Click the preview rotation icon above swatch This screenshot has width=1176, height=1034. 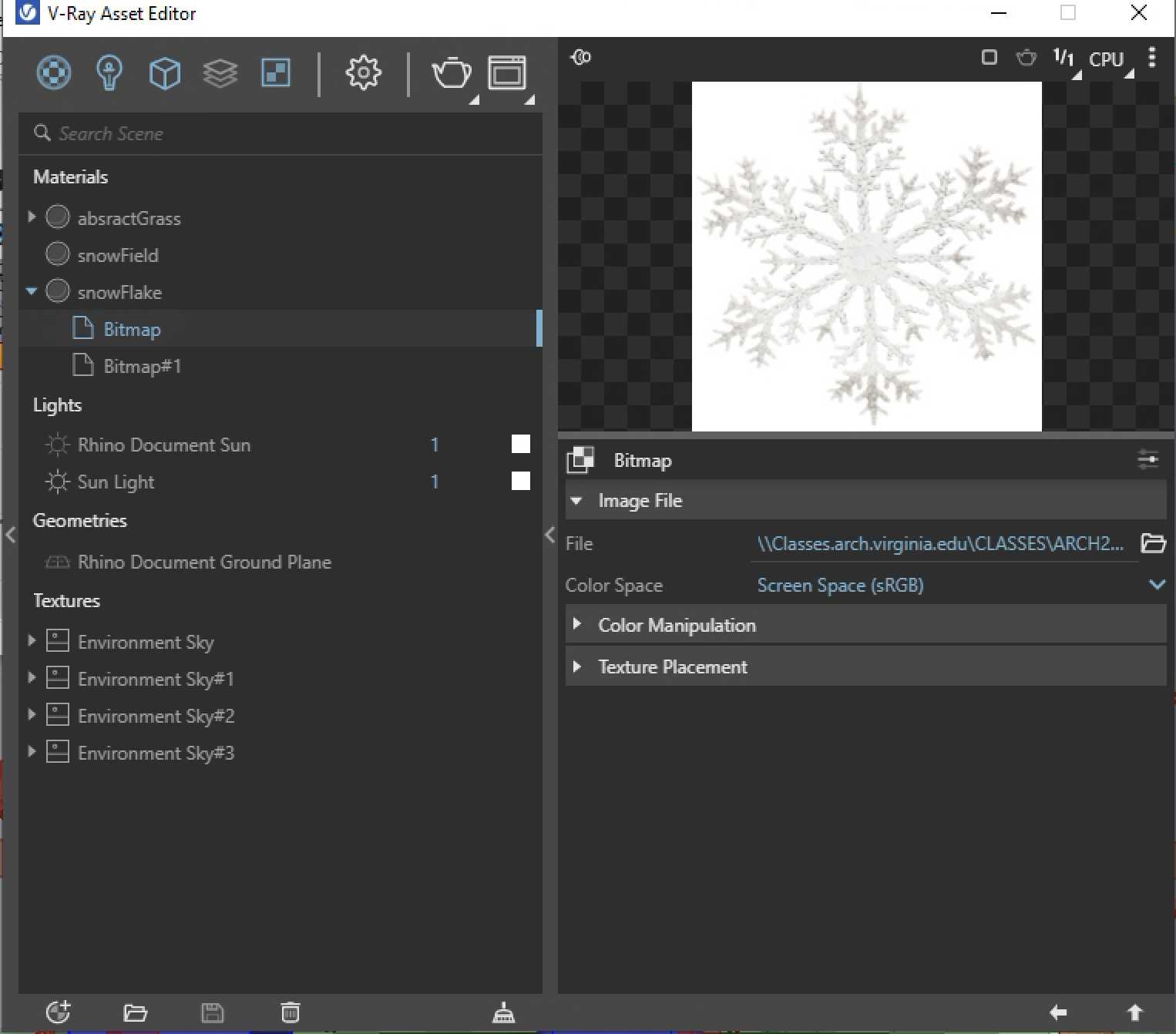click(x=580, y=57)
